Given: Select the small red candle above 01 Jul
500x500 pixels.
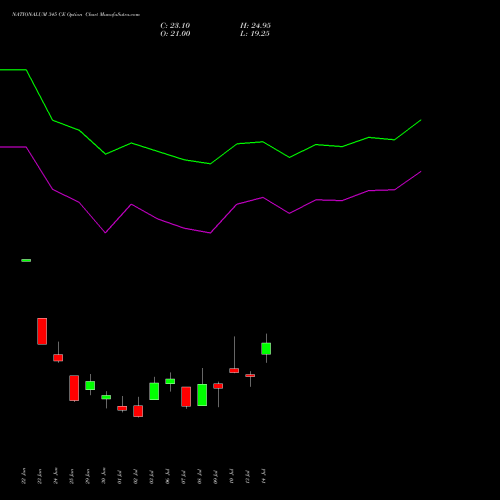Looking at the screenshot, I should [122, 408].
